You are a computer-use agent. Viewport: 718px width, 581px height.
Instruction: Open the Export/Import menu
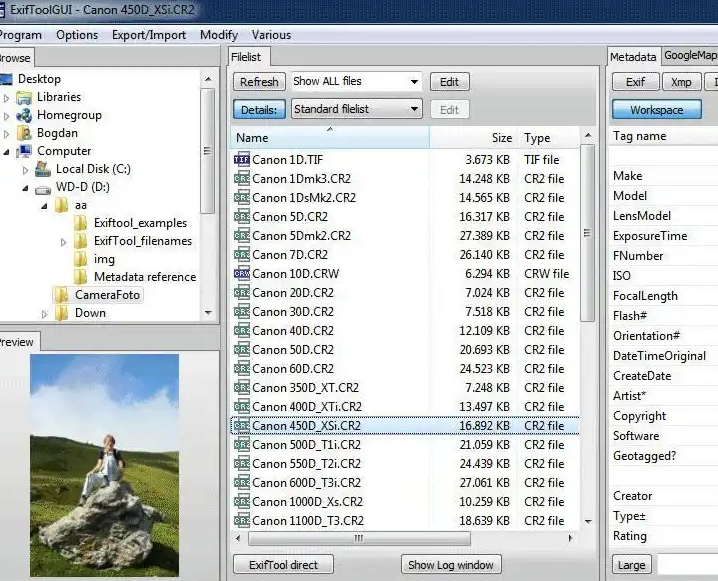[149, 35]
